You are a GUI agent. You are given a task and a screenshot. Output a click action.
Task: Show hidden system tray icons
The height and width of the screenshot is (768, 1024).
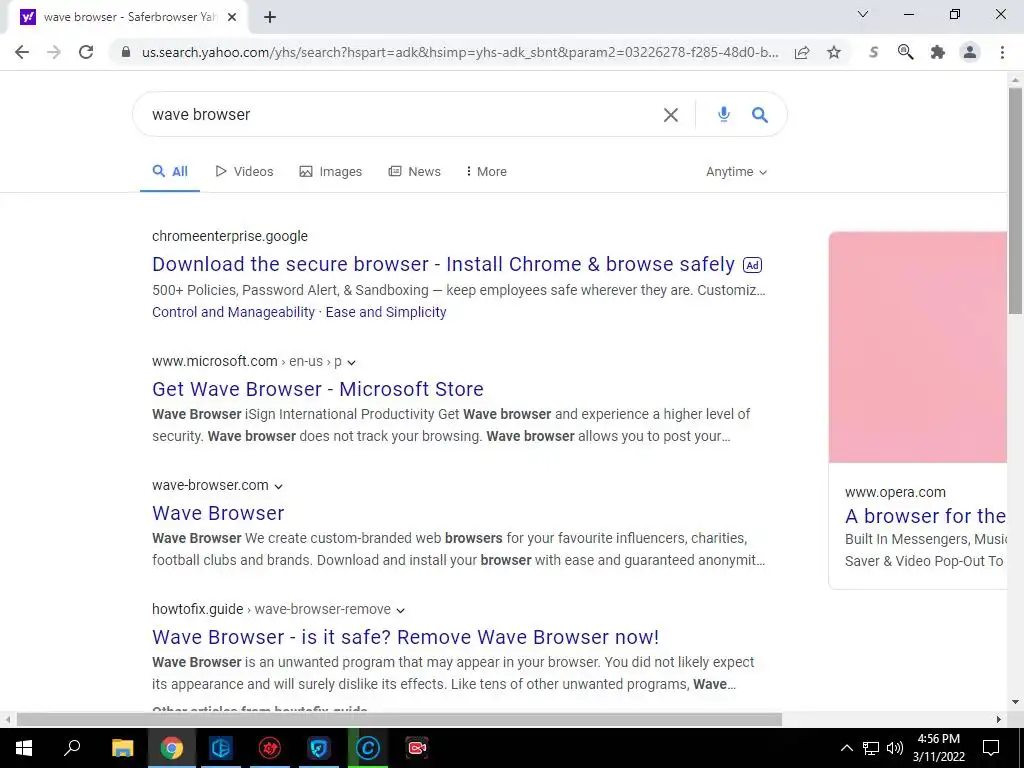point(846,748)
